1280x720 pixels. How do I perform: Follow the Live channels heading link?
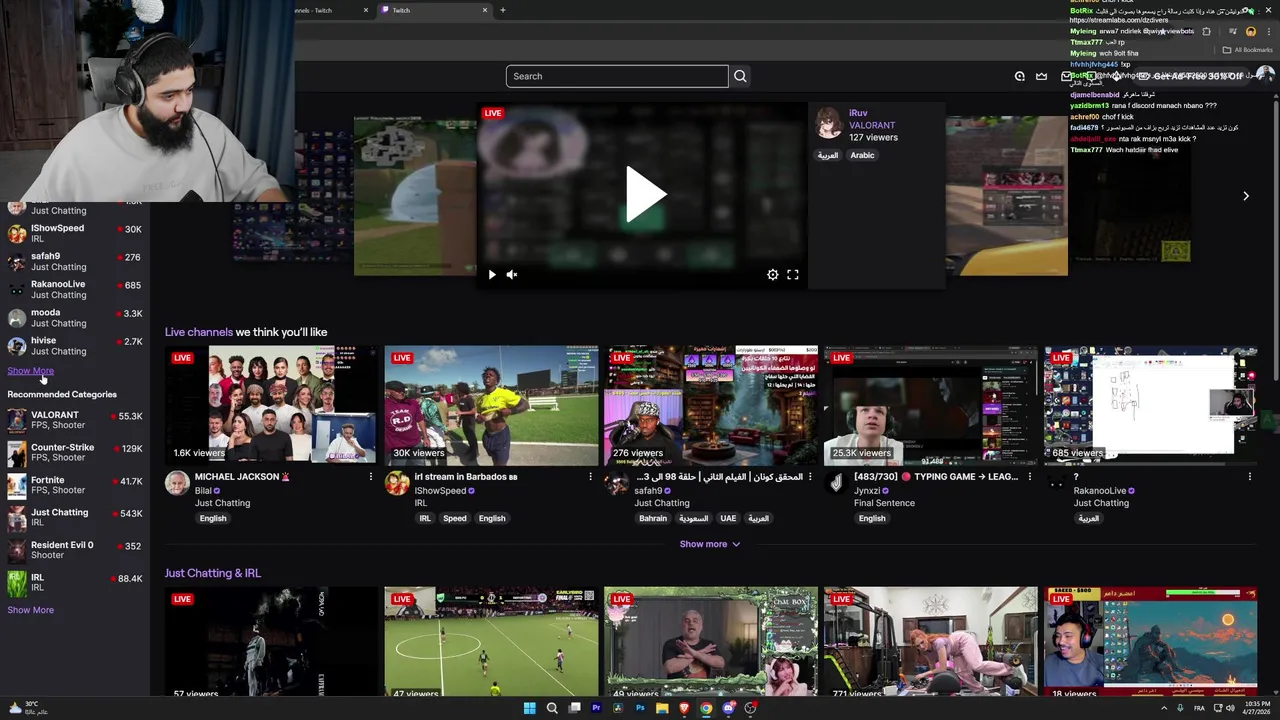pos(199,332)
